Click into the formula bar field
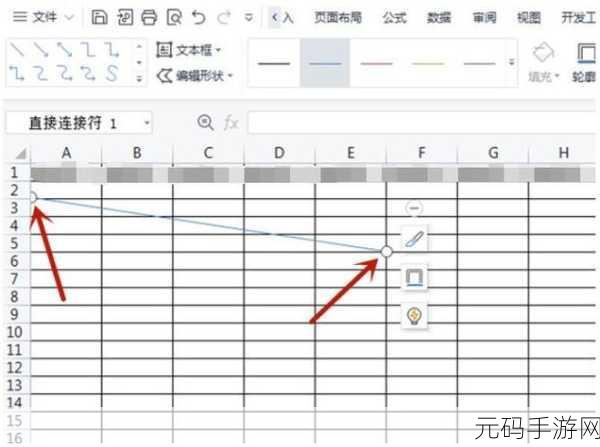600x447 pixels. pyautogui.click(x=423, y=123)
